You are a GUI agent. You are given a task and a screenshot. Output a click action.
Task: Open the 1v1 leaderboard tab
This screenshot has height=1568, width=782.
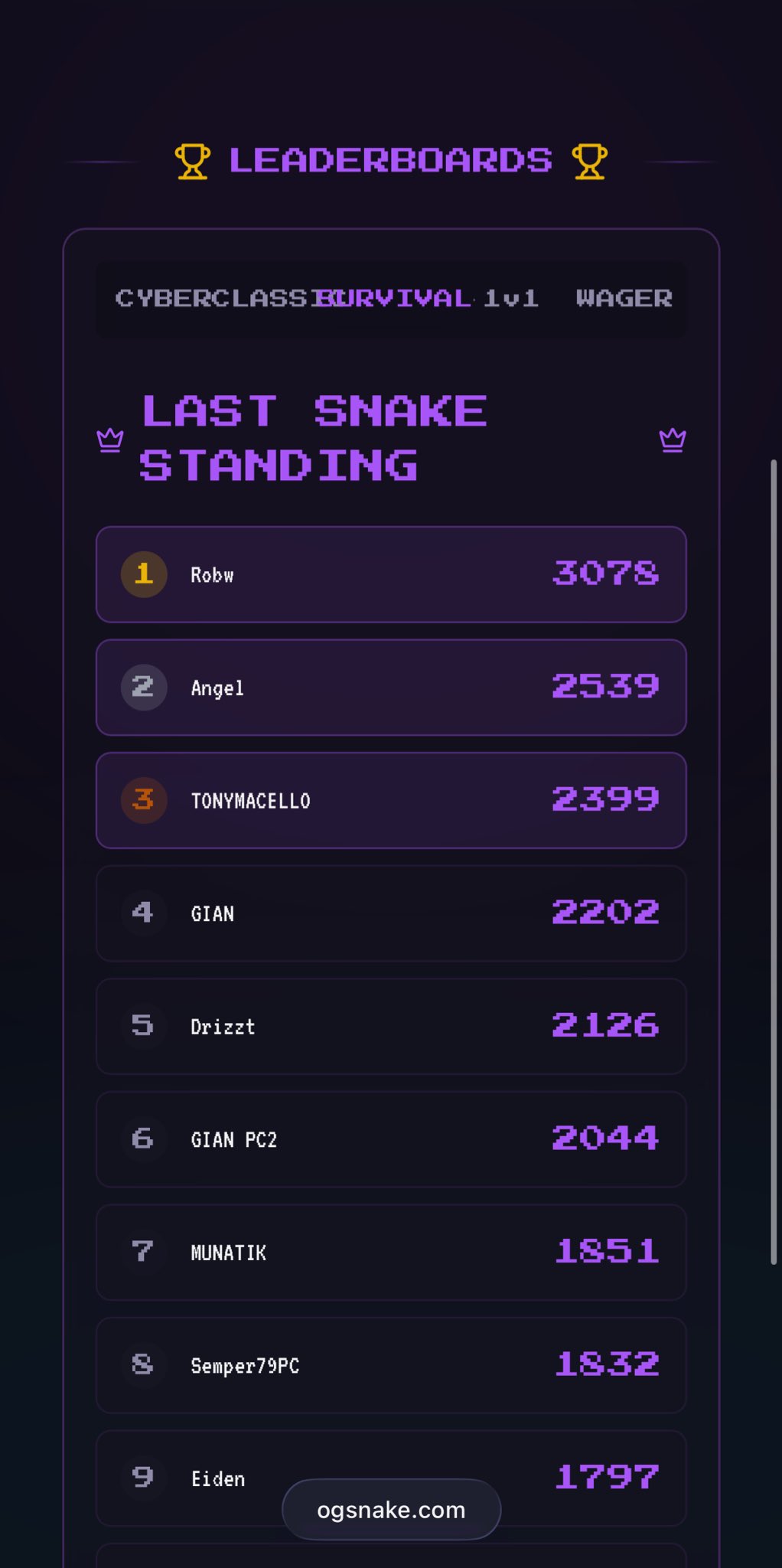click(511, 299)
